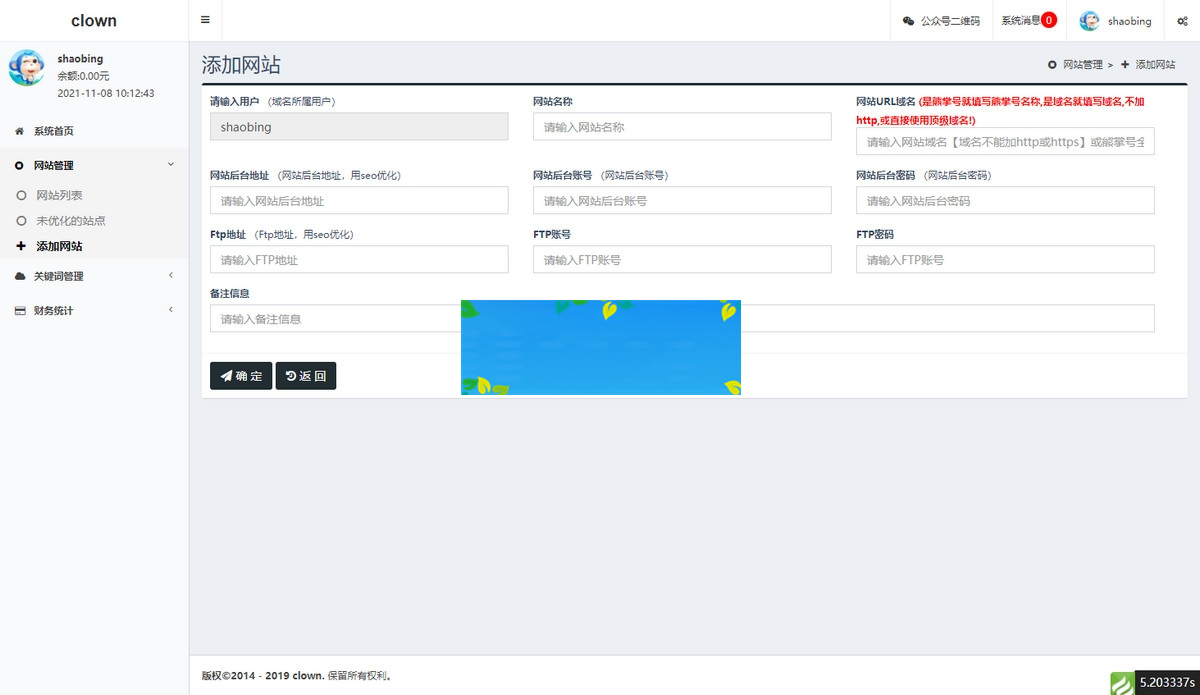Click the cloud icon beside 关键词管理

20,276
